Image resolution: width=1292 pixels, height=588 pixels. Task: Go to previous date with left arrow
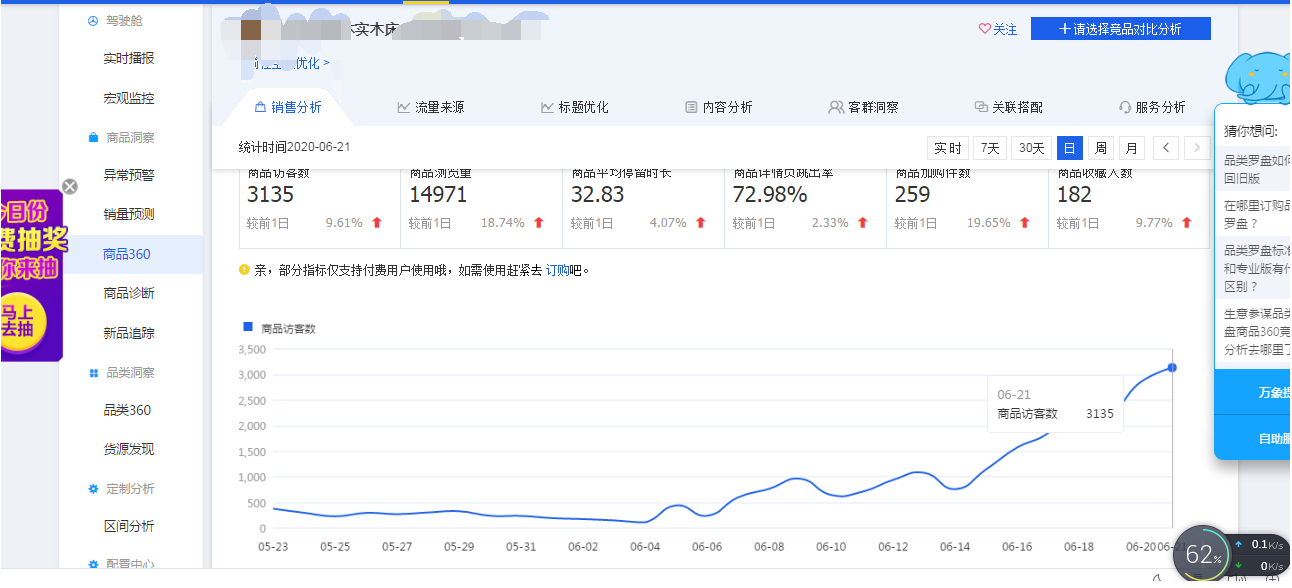click(1165, 148)
